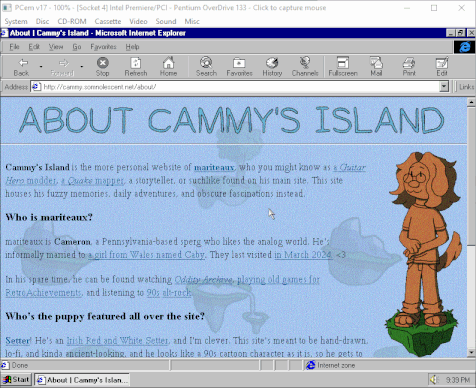This screenshot has height=388, width=476.
Task: Click the Internet Explorer logo throbber
Action: pyautogui.click(x=464, y=47)
